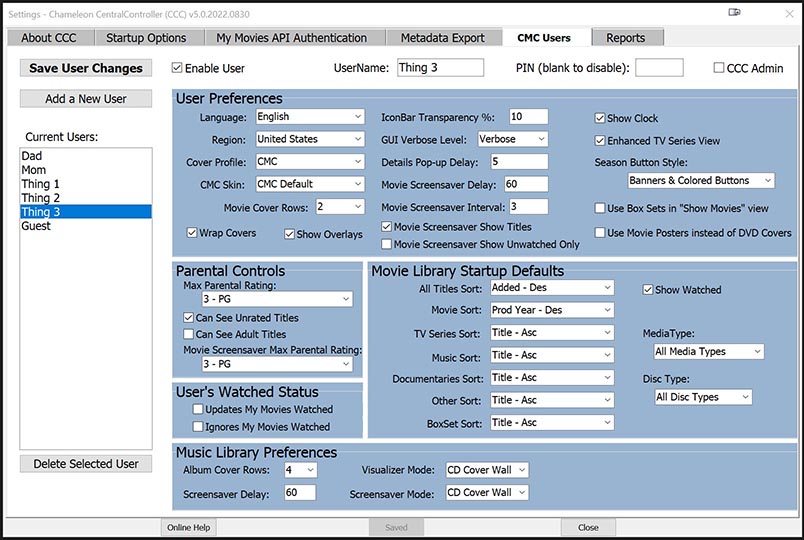Enable the CCC Admin checkbox
This screenshot has width=804, height=540.
719,68
